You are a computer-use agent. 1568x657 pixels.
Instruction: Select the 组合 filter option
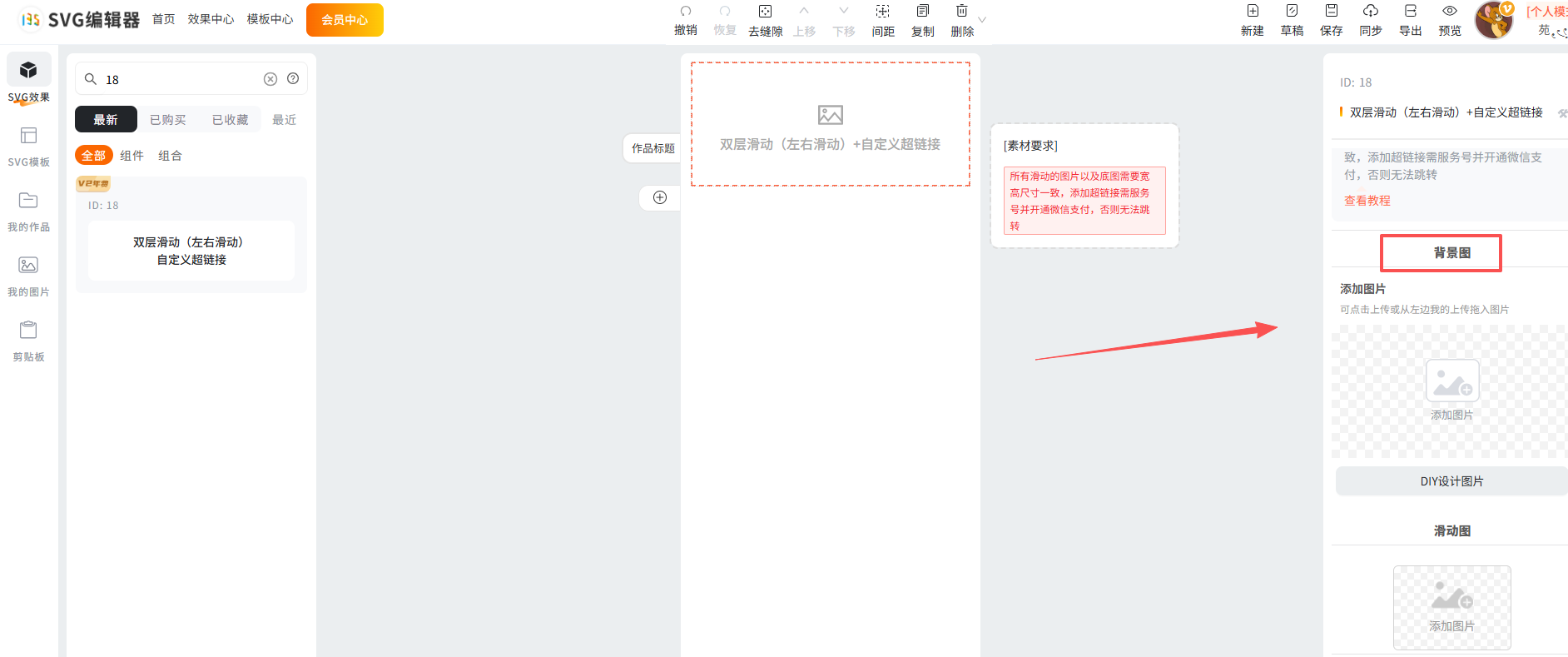click(x=170, y=156)
